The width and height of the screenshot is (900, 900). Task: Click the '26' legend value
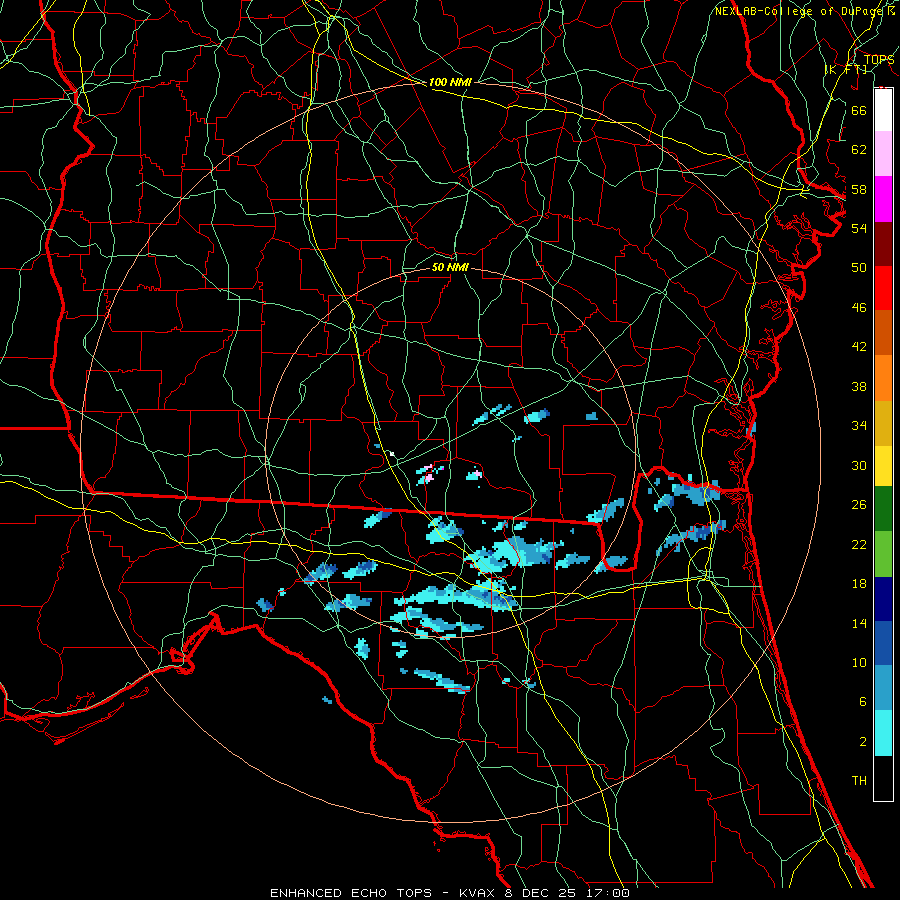click(x=859, y=505)
